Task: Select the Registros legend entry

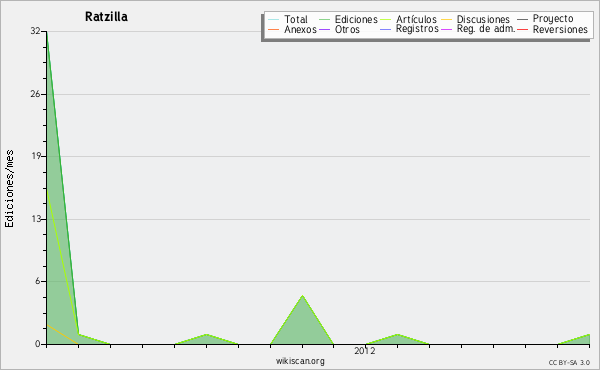Action: pyautogui.click(x=417, y=29)
